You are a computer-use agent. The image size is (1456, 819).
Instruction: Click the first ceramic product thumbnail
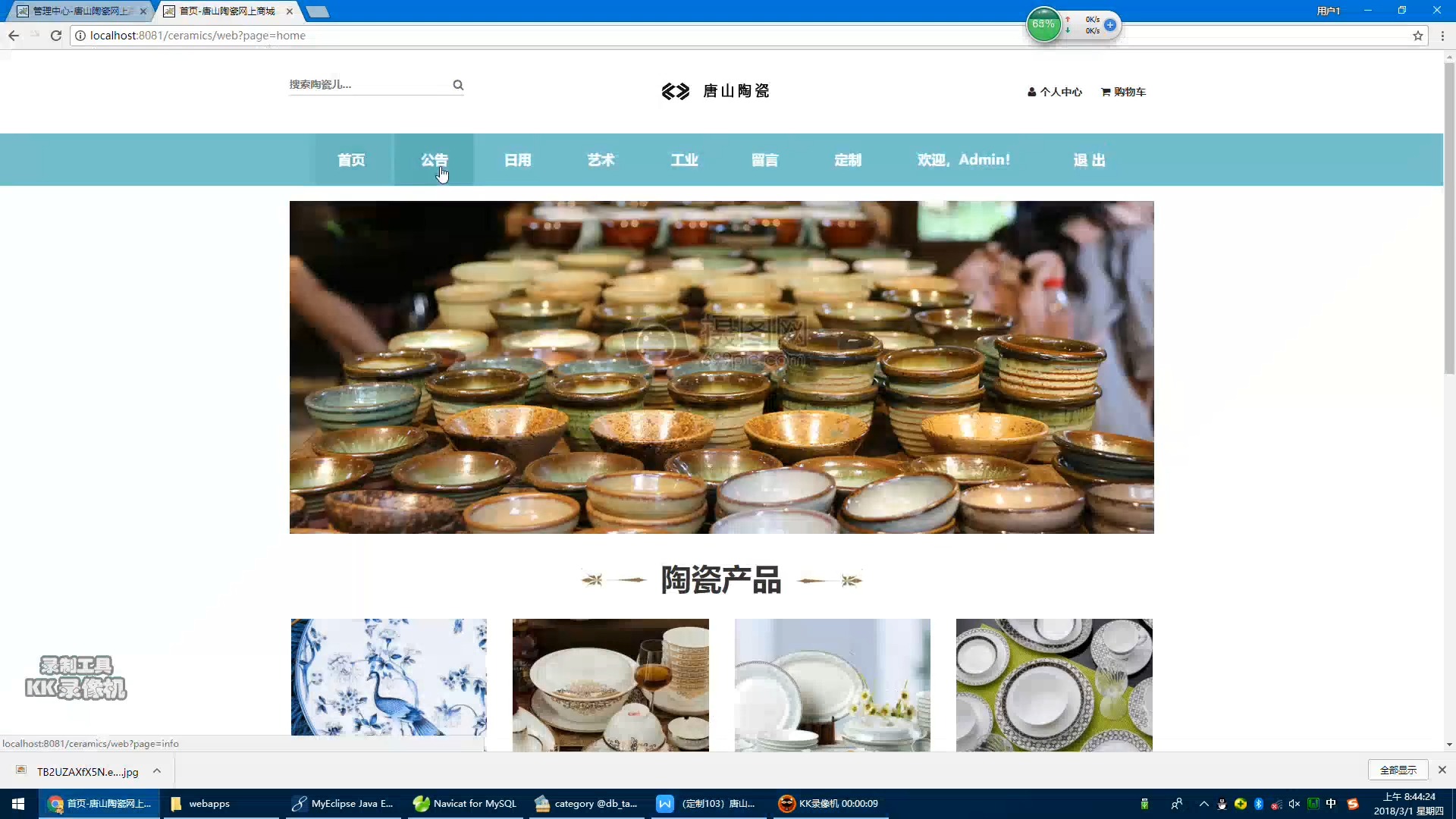click(x=388, y=684)
